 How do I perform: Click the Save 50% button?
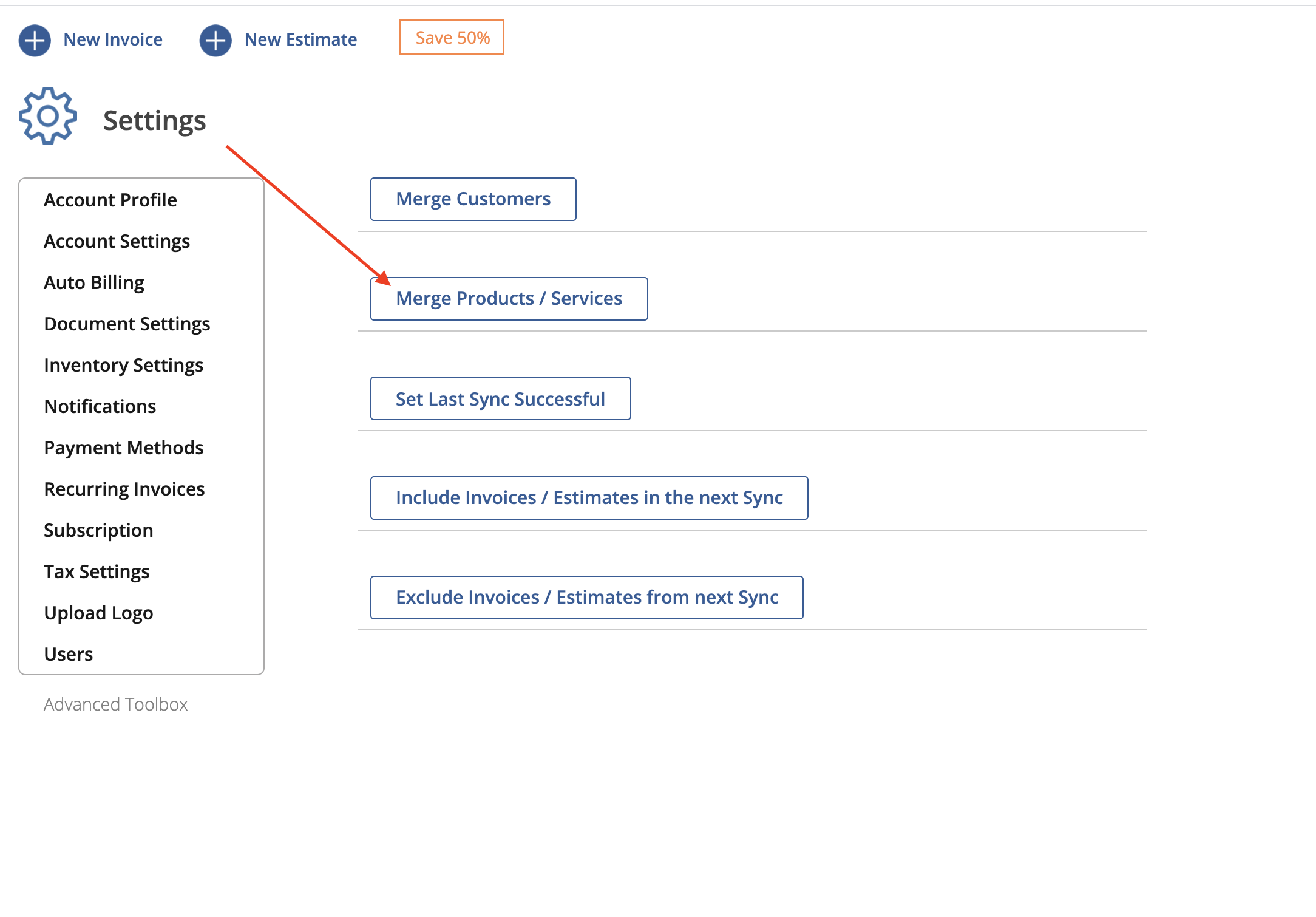450,37
